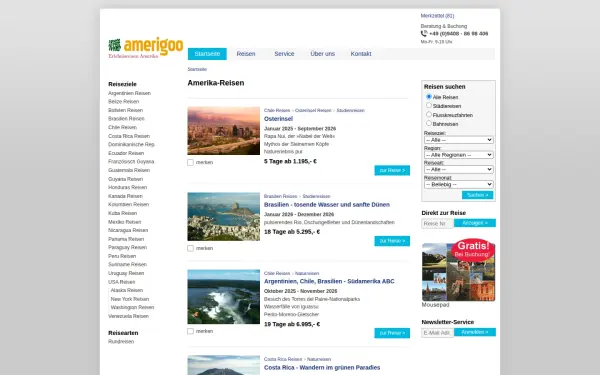Open Rundreisen under Reisearten
Image resolution: width=600 pixels, height=375 pixels.
[121, 342]
